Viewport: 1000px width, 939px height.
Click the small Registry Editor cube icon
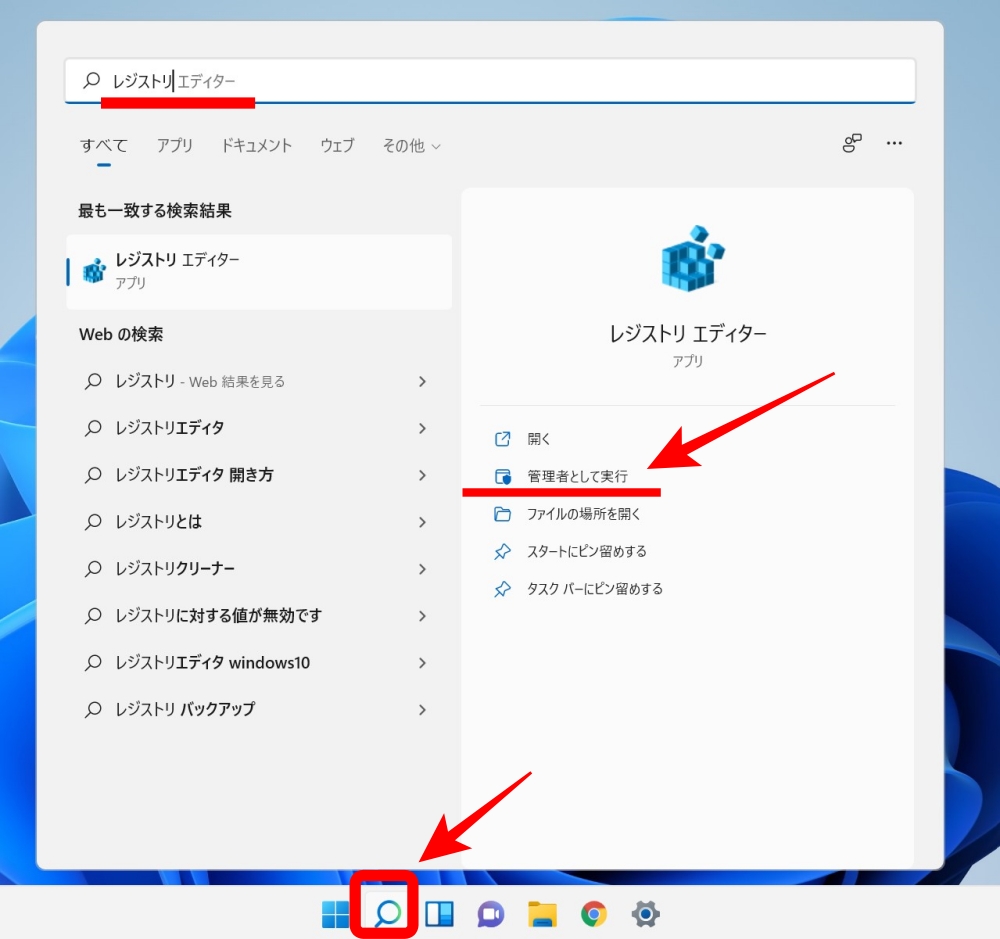[94, 271]
